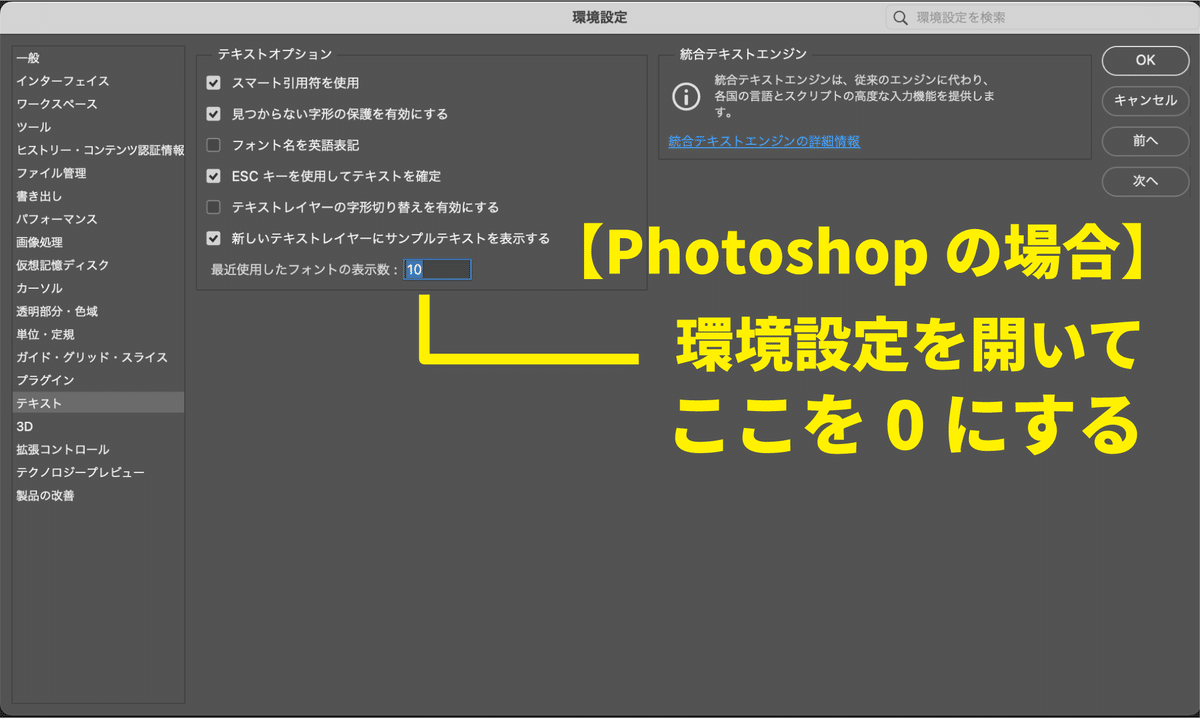Open ヒストリー・コンテンツ認証情報 category
This screenshot has width=1200, height=718.
tap(98, 150)
